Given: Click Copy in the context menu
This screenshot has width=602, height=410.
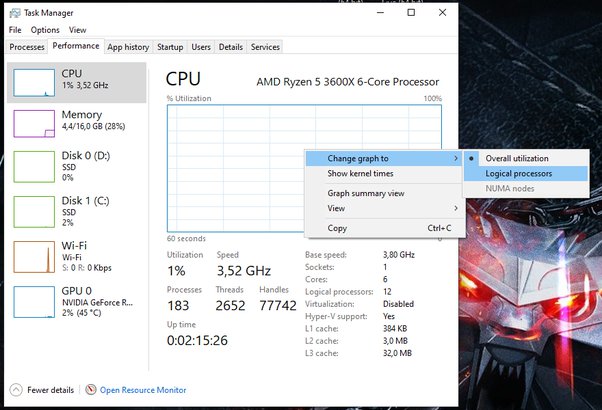Looking at the screenshot, I should (x=337, y=228).
